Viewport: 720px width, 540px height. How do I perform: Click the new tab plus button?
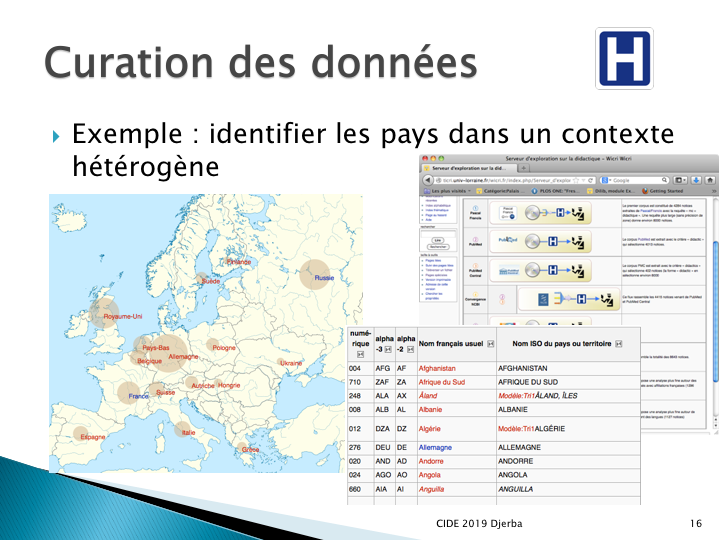[524, 169]
